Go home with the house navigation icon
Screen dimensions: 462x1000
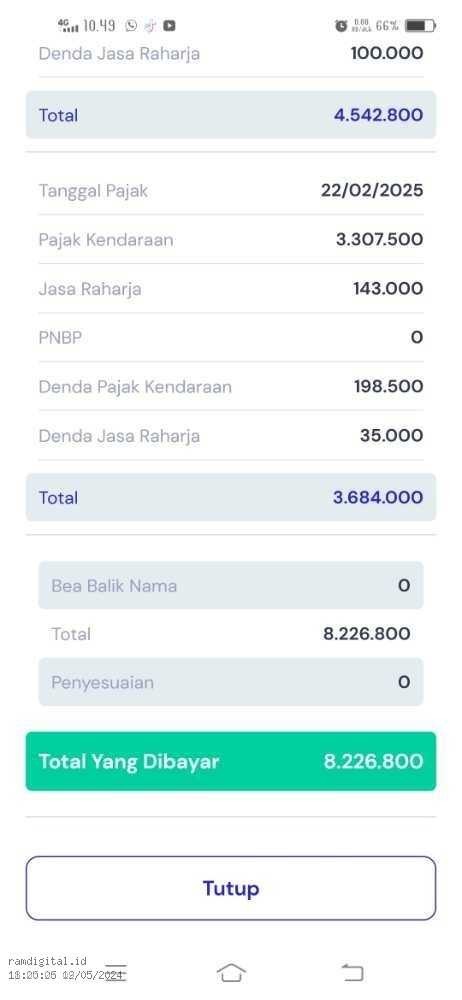(231, 973)
